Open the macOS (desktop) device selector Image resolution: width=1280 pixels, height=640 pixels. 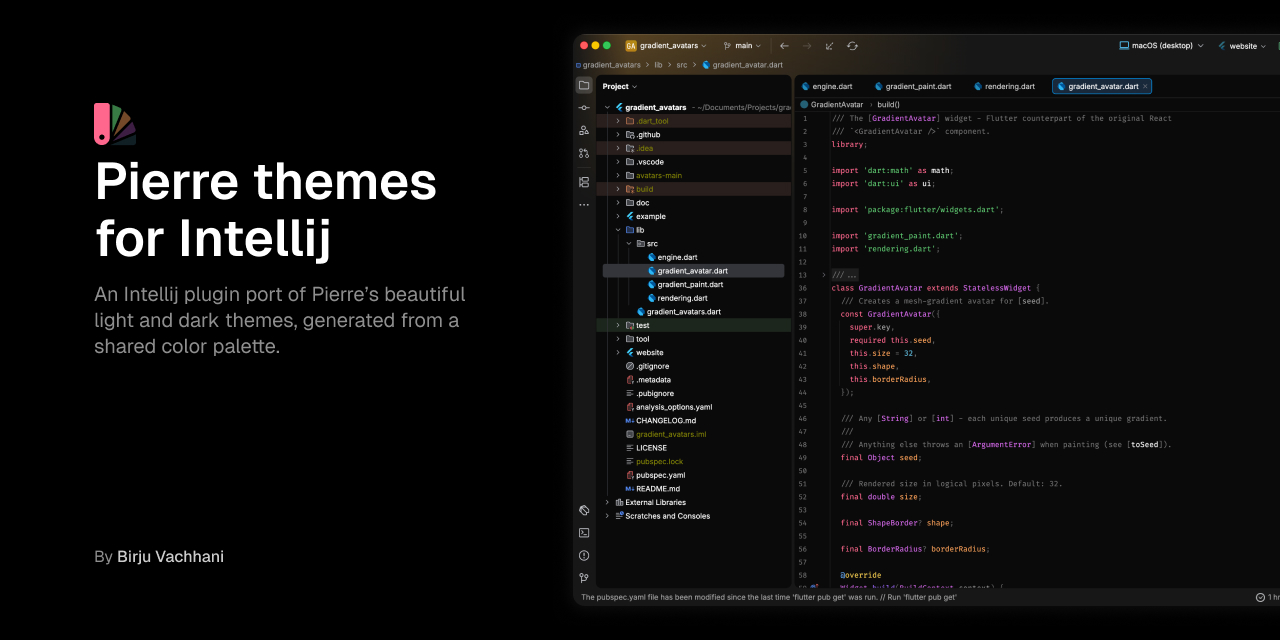tap(1162, 46)
